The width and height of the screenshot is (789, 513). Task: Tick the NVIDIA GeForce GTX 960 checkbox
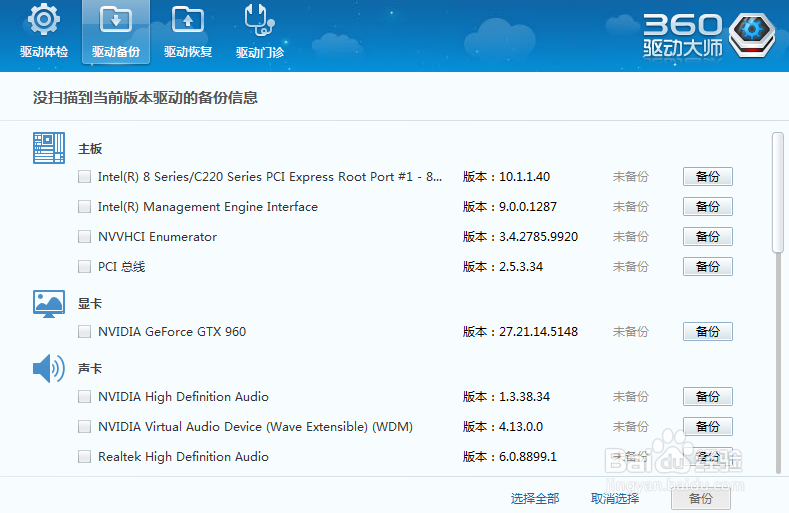point(85,332)
